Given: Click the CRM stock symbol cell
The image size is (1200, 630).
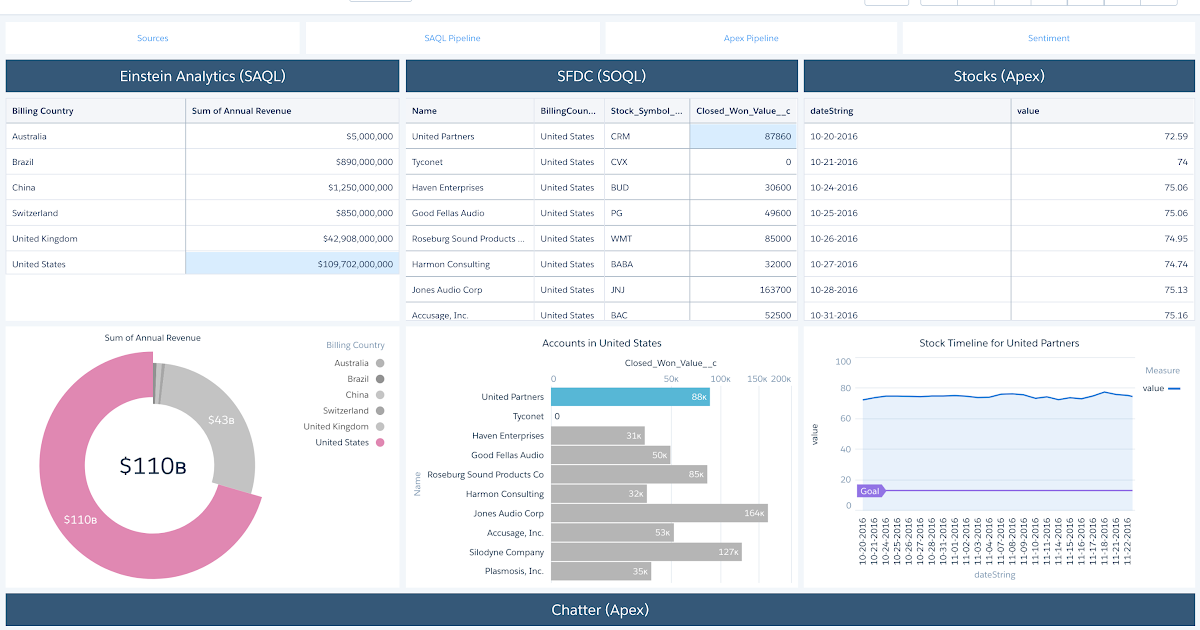Looking at the screenshot, I should coord(647,136).
